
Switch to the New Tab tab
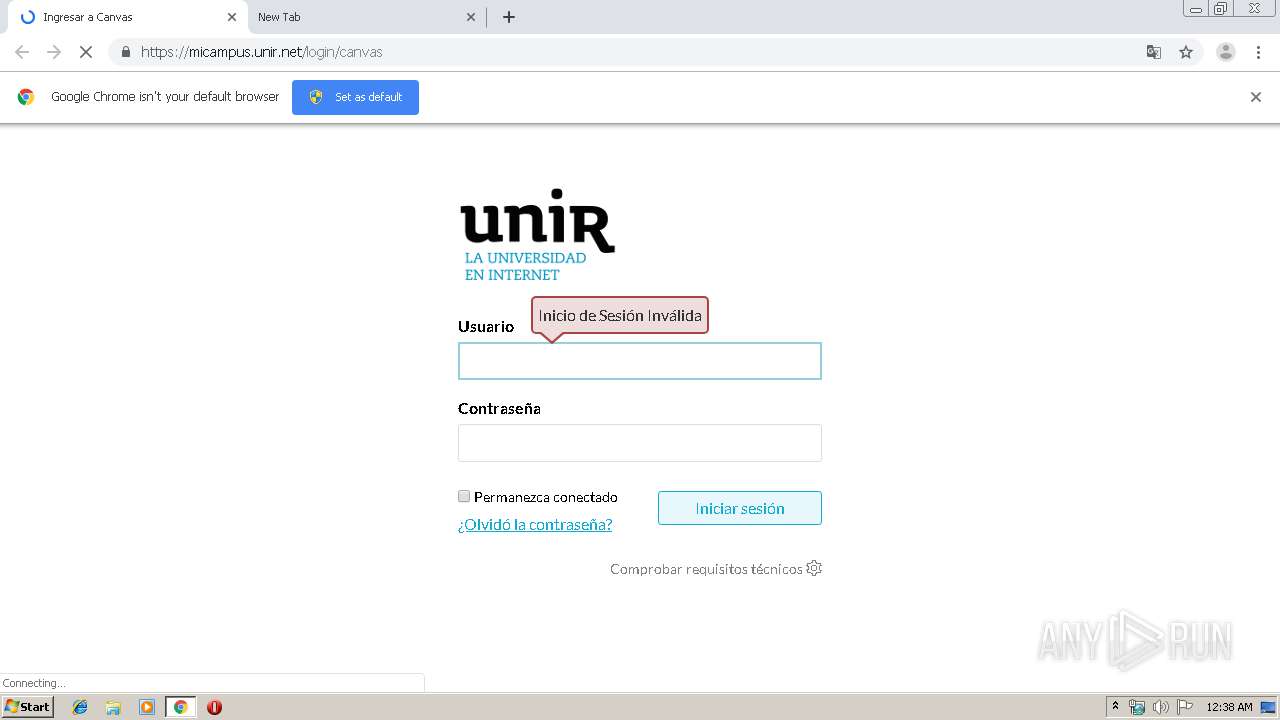click(365, 17)
